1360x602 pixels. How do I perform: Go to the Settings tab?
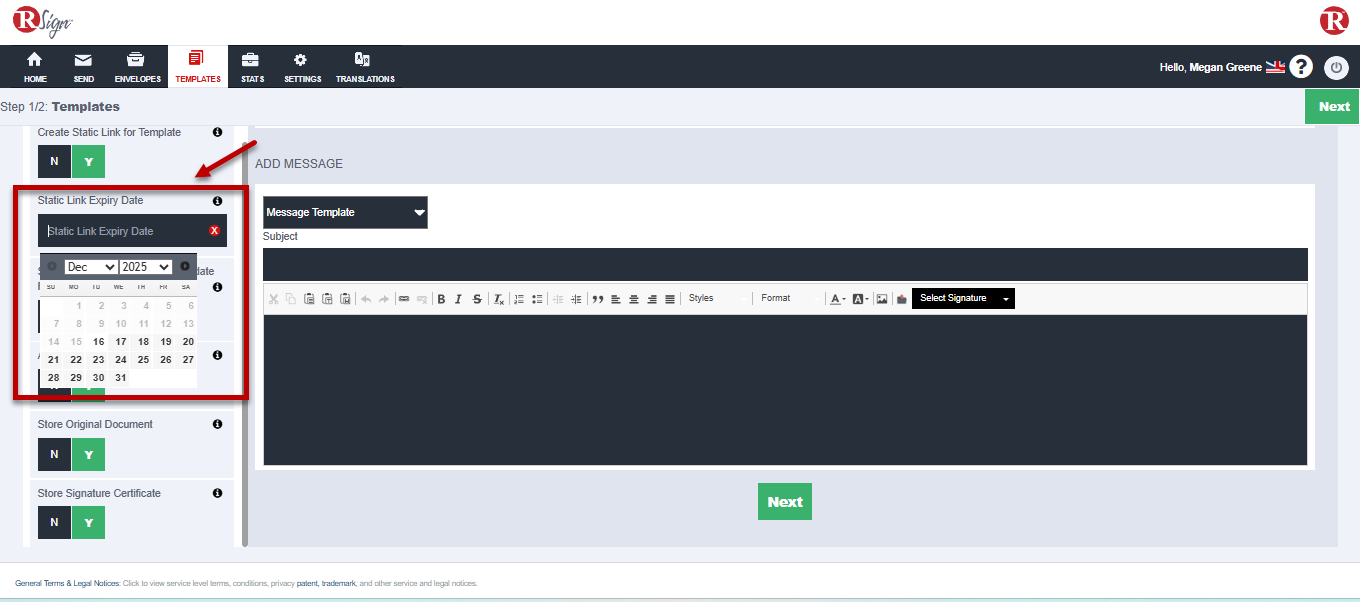pos(302,67)
